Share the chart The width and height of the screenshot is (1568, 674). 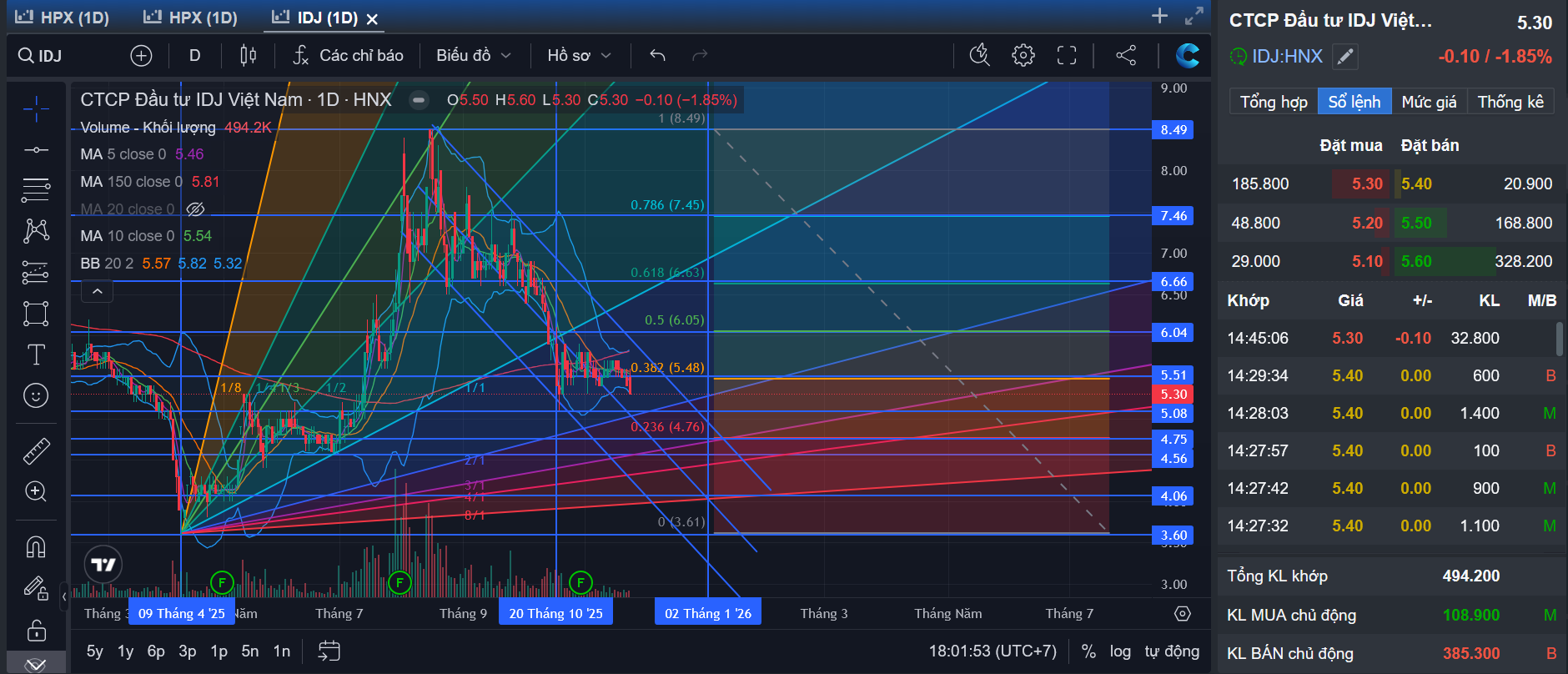pos(1126,56)
